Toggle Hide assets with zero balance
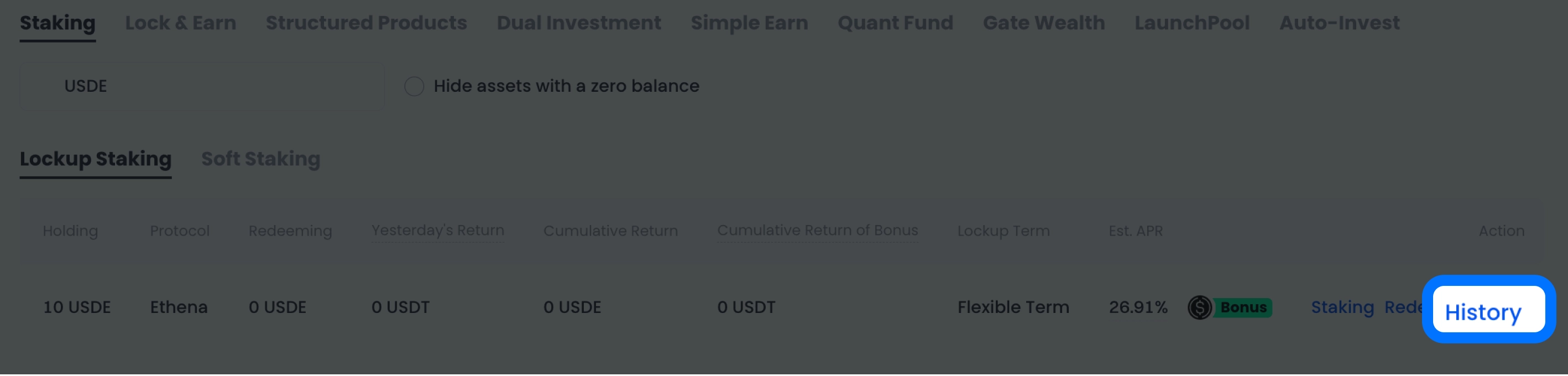This screenshot has width=1568, height=376. pos(414,86)
